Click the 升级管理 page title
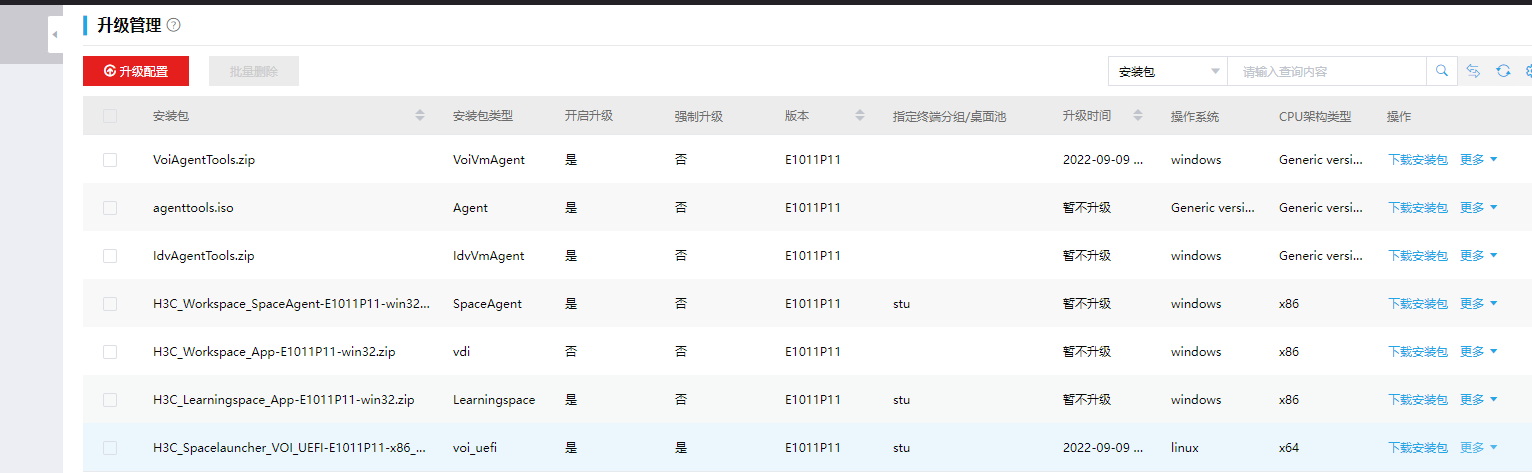Viewport: 1532px width, 473px height. 129,25
